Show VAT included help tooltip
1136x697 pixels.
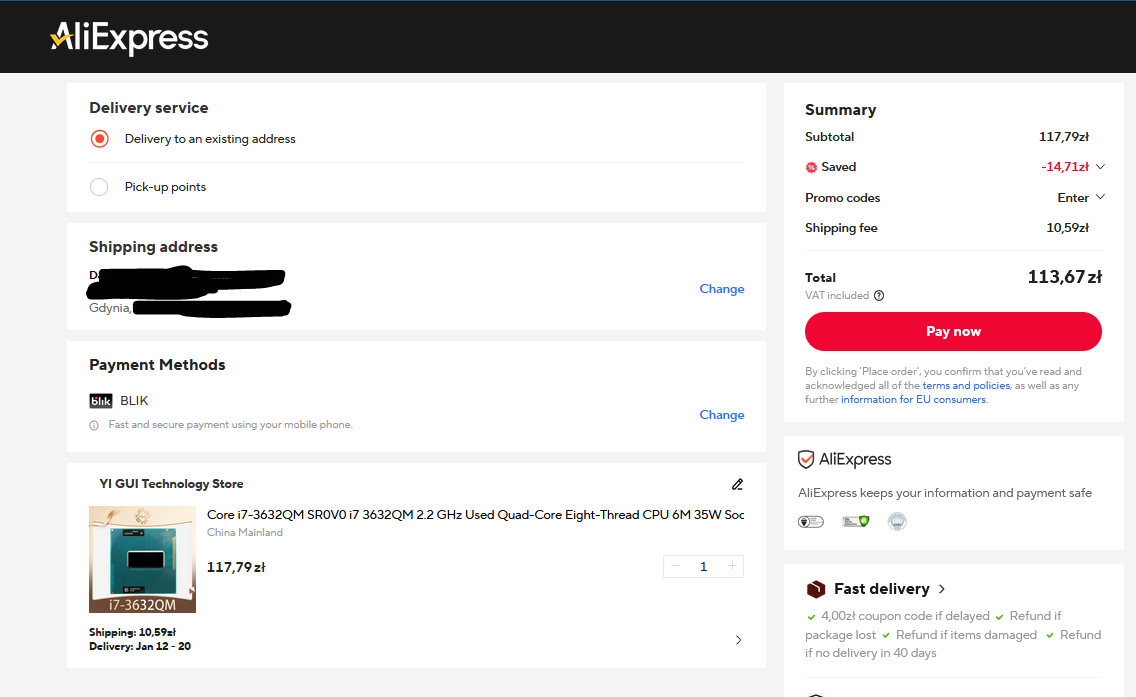tap(879, 296)
